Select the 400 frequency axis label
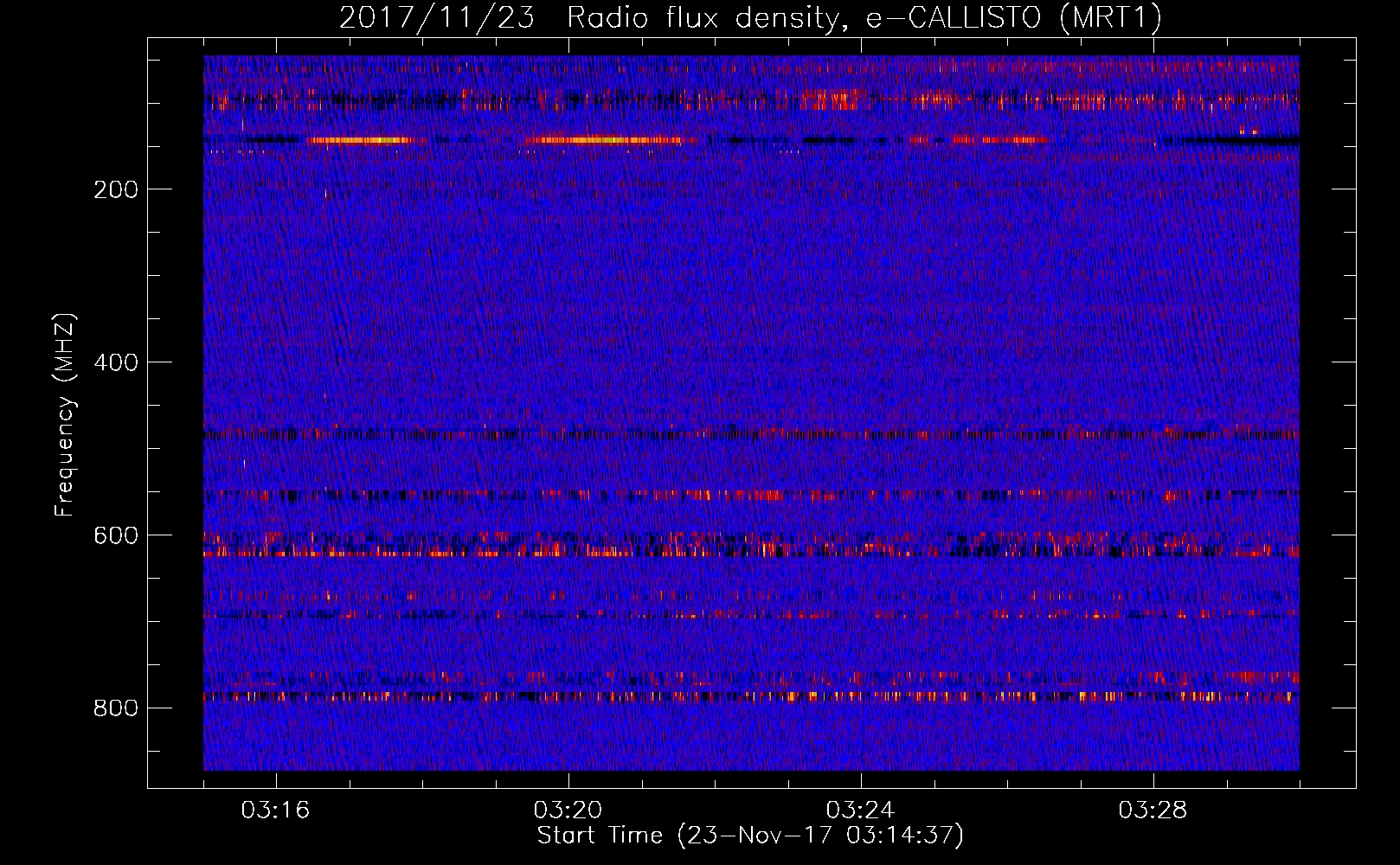The image size is (1400, 865). (x=116, y=362)
